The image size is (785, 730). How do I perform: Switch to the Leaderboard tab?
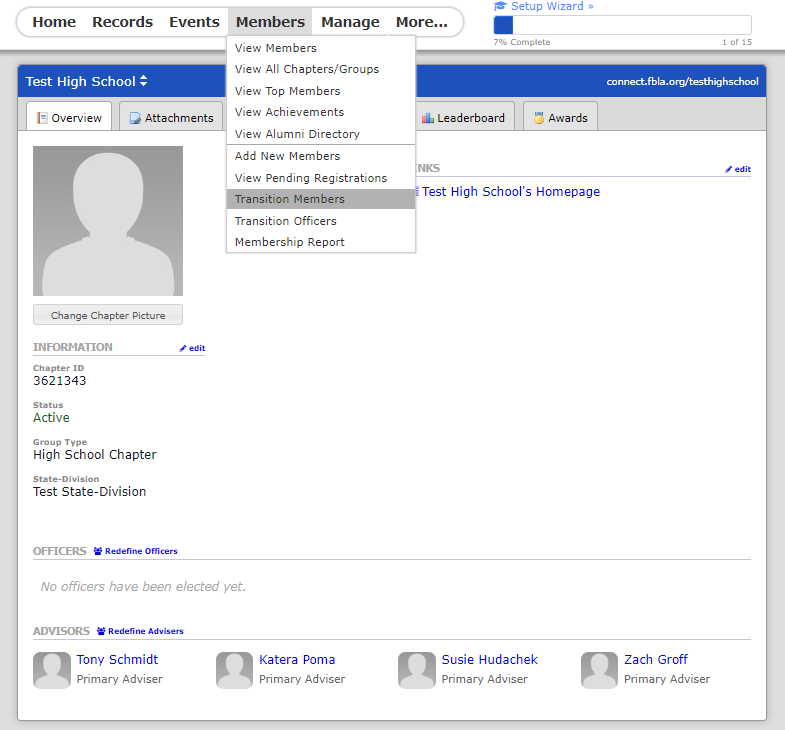(x=464, y=117)
